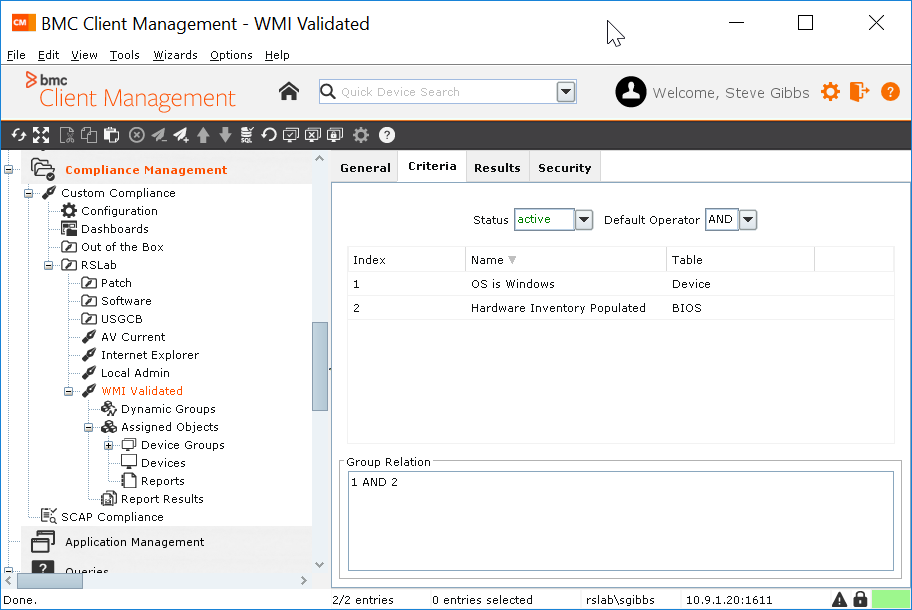Viewport: 912px width, 610px height.
Task: Collapse the Custom Compliance tree node
Action: pos(28,193)
